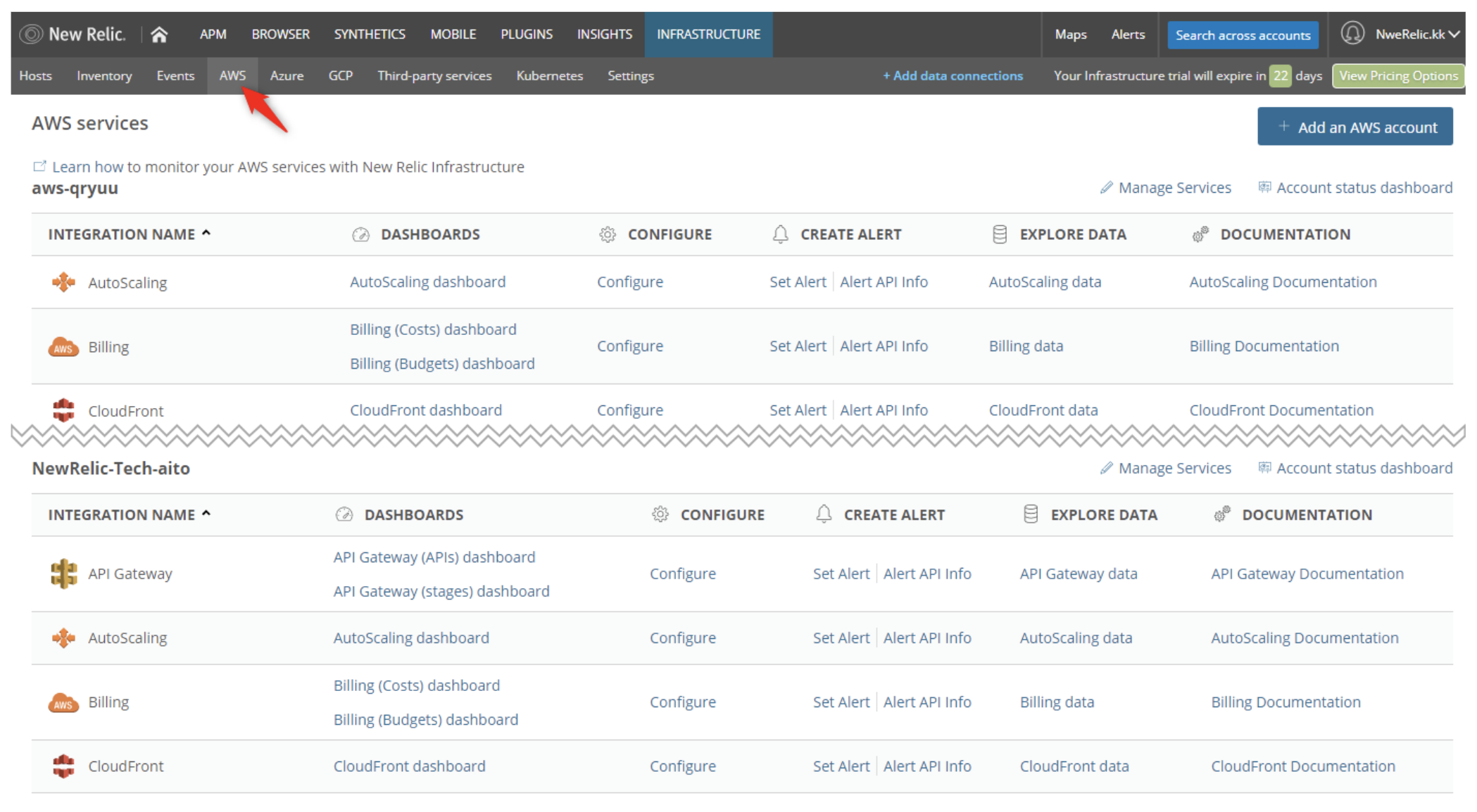Click Alert API Info in API Gateway row

click(x=927, y=573)
